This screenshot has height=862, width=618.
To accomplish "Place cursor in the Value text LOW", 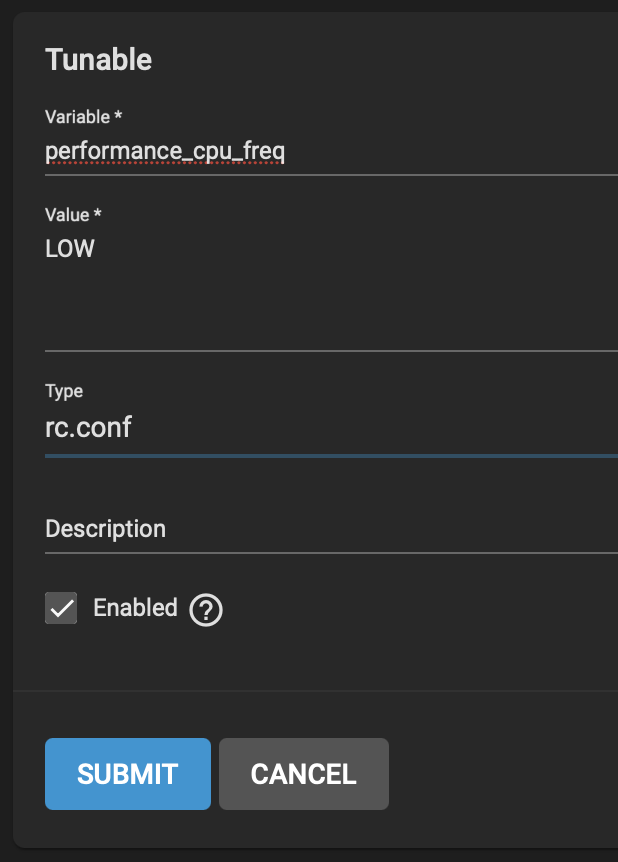I will (x=70, y=248).
